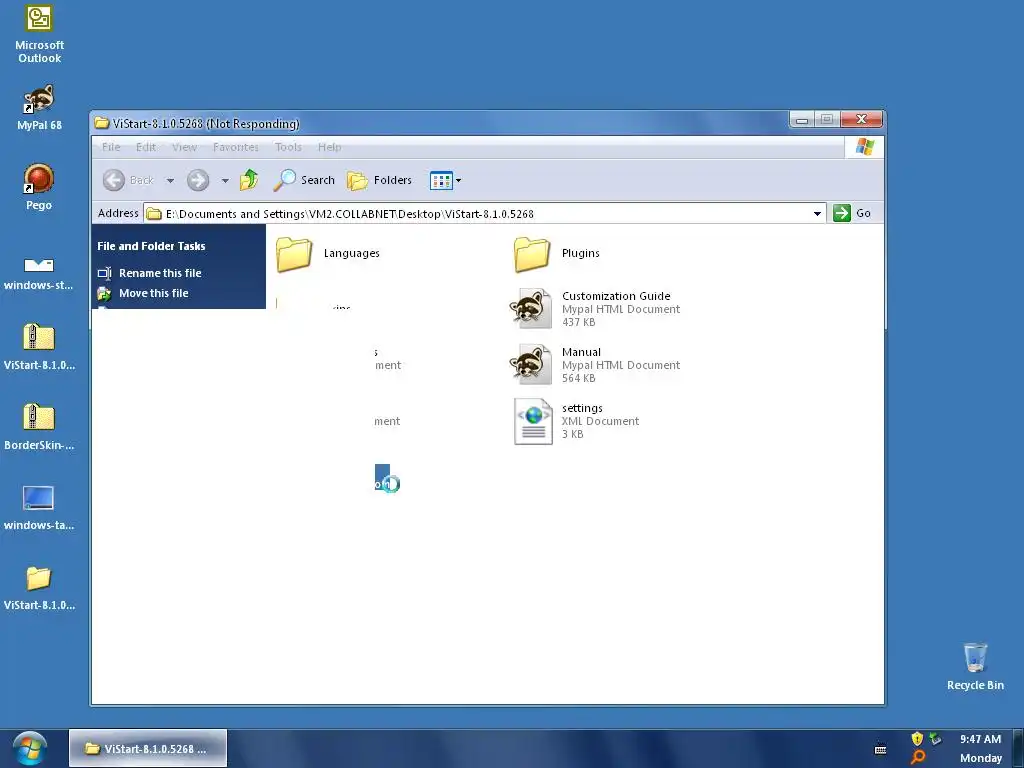The image size is (1024, 768).
Task: Open the Plugins folder
Action: [556, 253]
